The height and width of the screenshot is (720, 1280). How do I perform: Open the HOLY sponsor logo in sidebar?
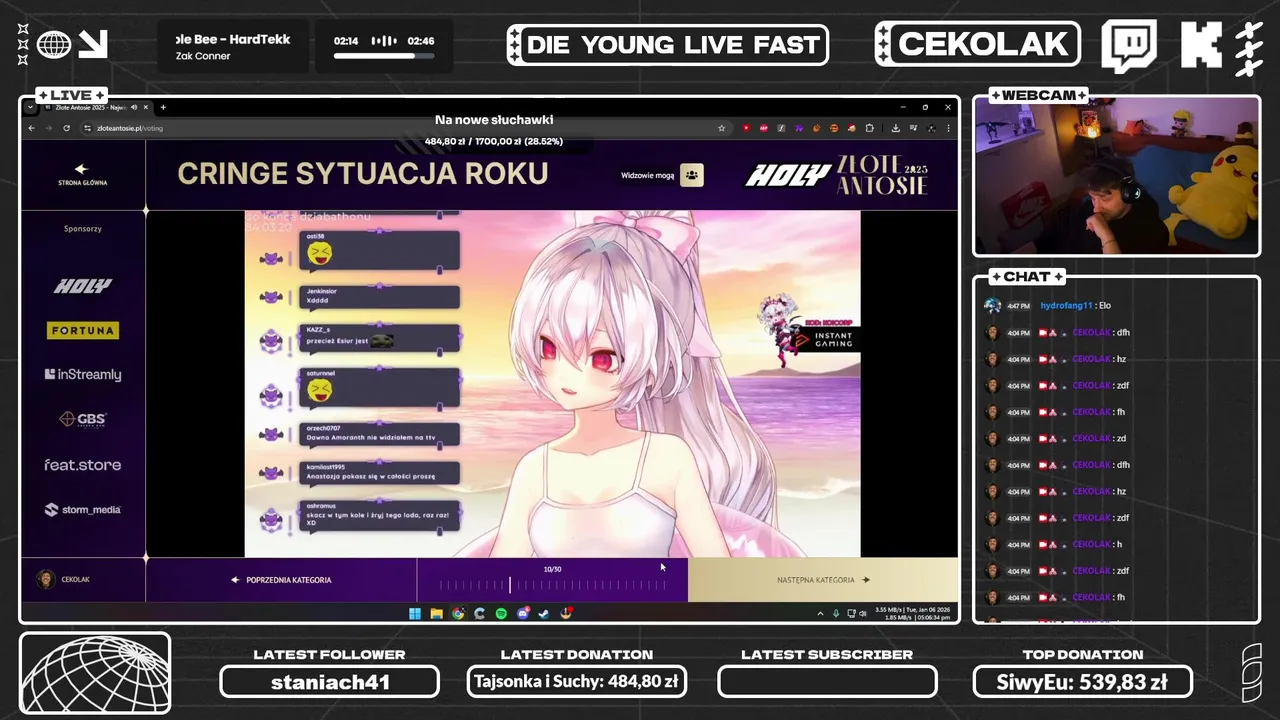point(83,286)
